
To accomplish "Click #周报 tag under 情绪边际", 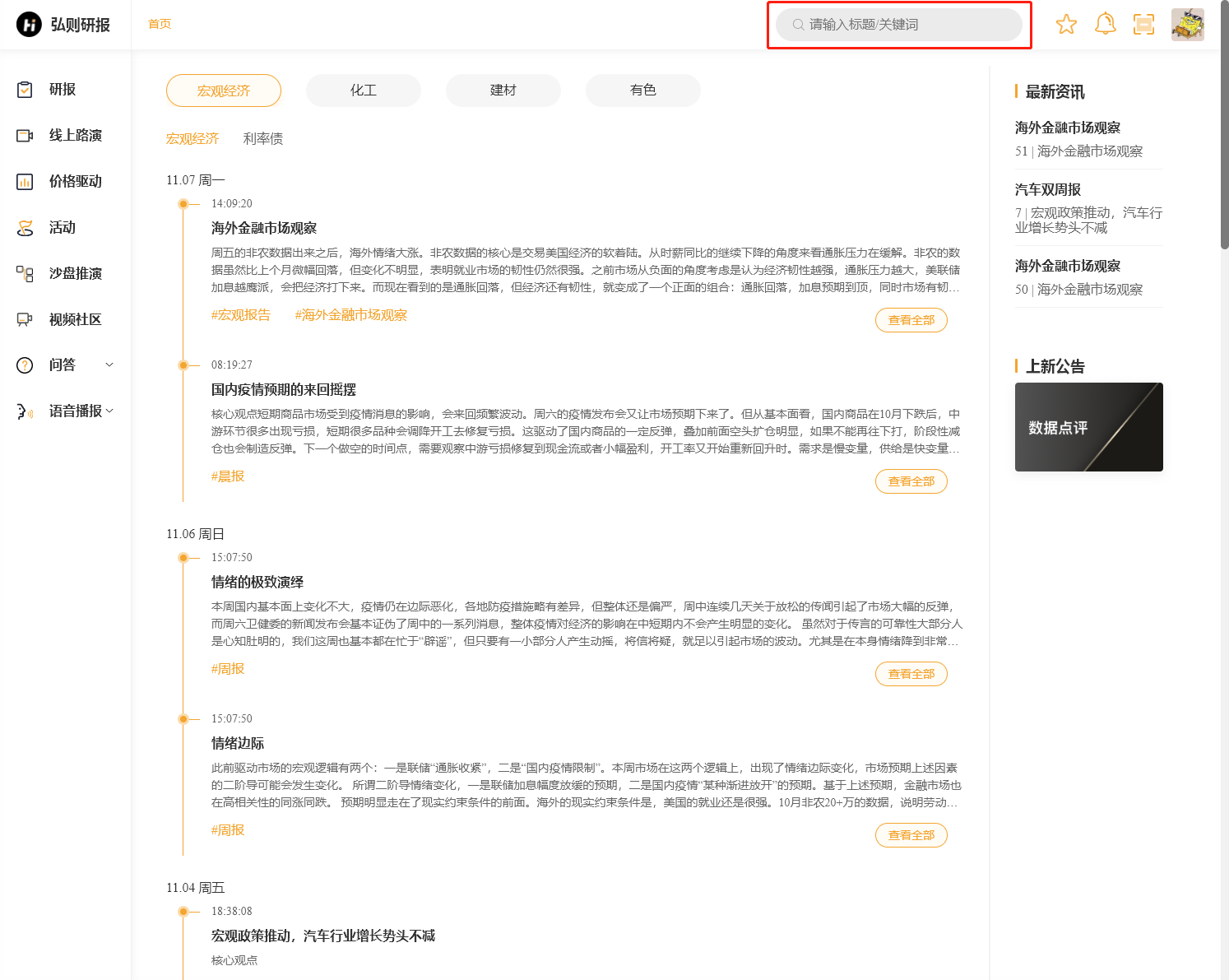I will coord(228,830).
